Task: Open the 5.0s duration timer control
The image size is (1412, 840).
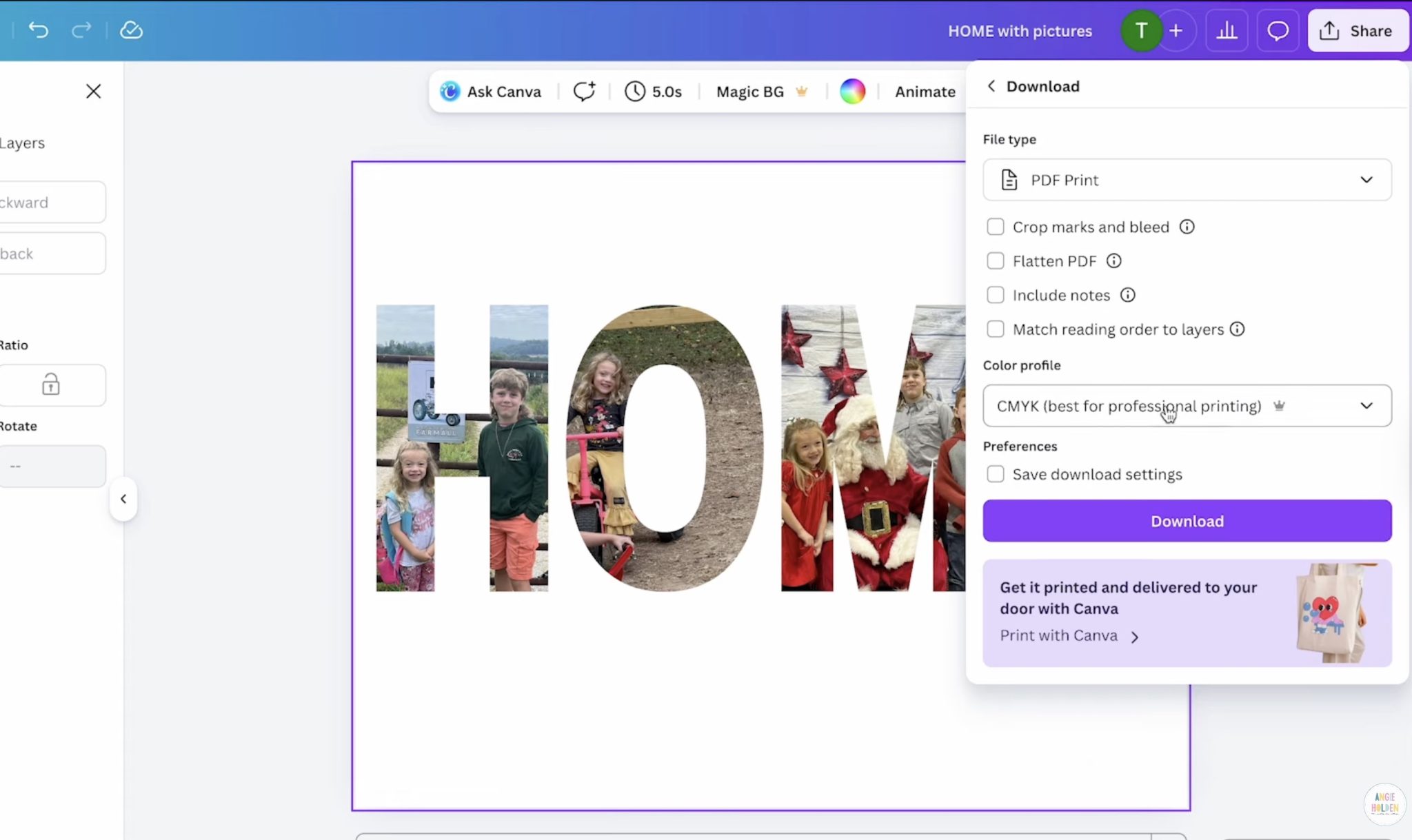Action: coord(653,91)
